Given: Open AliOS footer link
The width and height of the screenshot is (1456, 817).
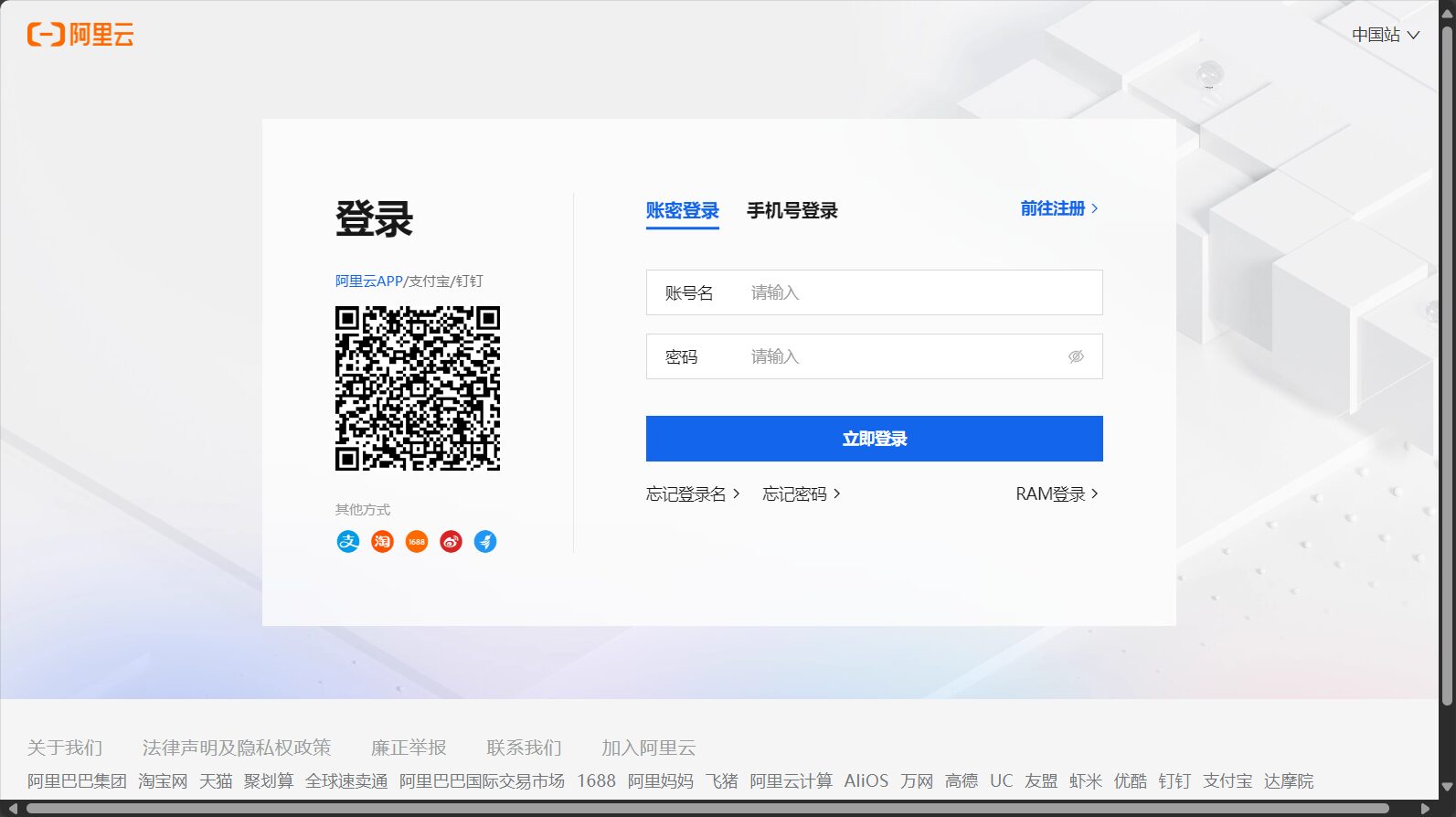Looking at the screenshot, I should coord(866,780).
